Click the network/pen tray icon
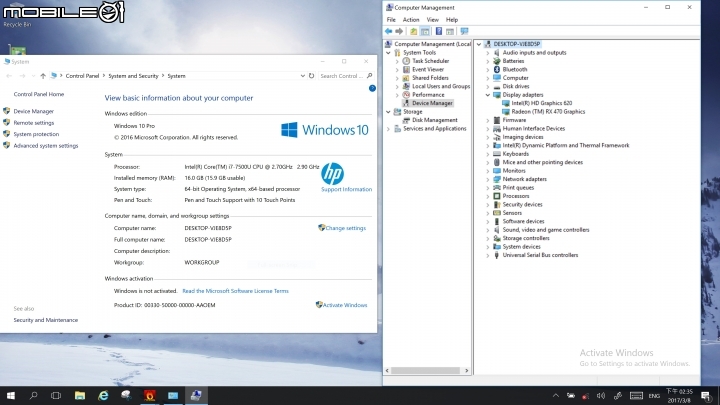The width and height of the screenshot is (720, 405). pyautogui.click(x=618, y=395)
